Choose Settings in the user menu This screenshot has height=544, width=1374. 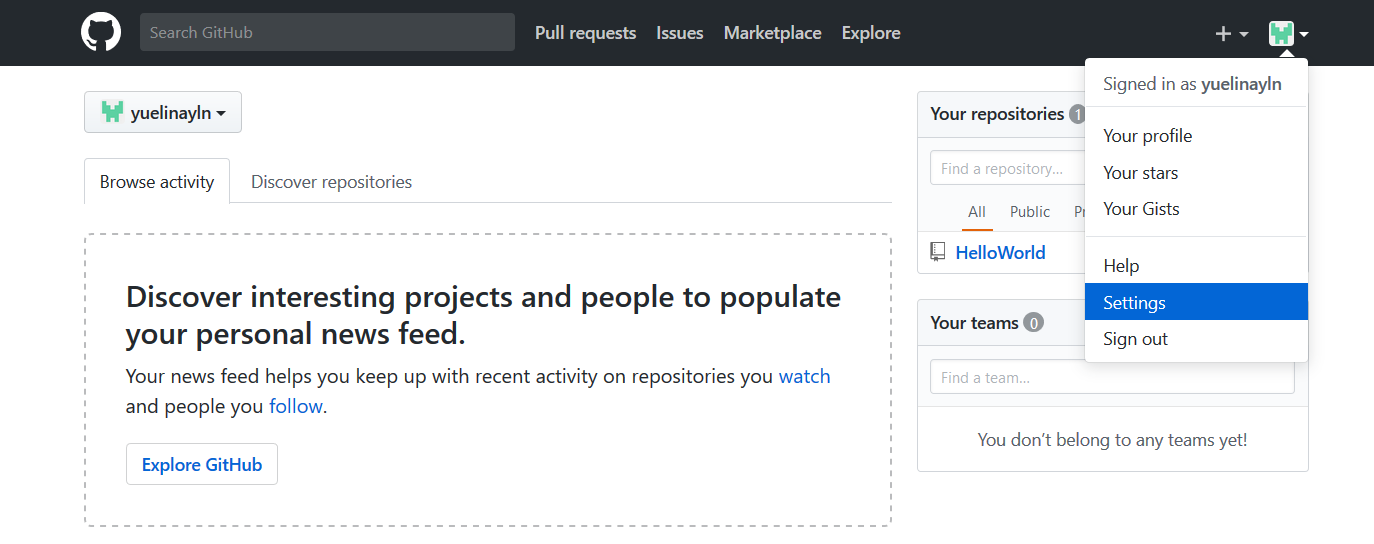click(x=1196, y=302)
